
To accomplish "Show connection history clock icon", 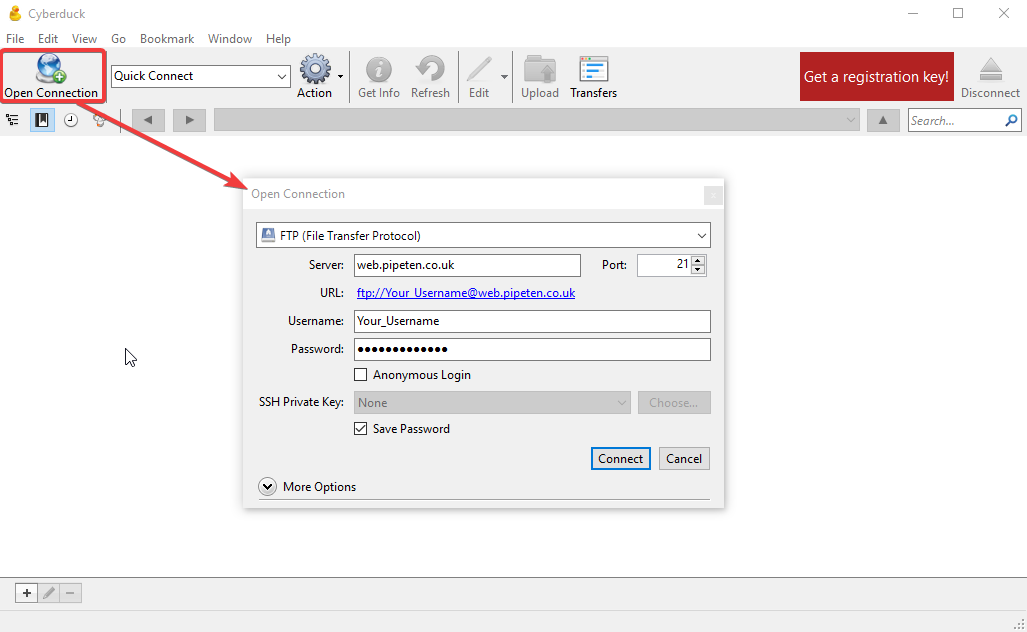I will [71, 120].
